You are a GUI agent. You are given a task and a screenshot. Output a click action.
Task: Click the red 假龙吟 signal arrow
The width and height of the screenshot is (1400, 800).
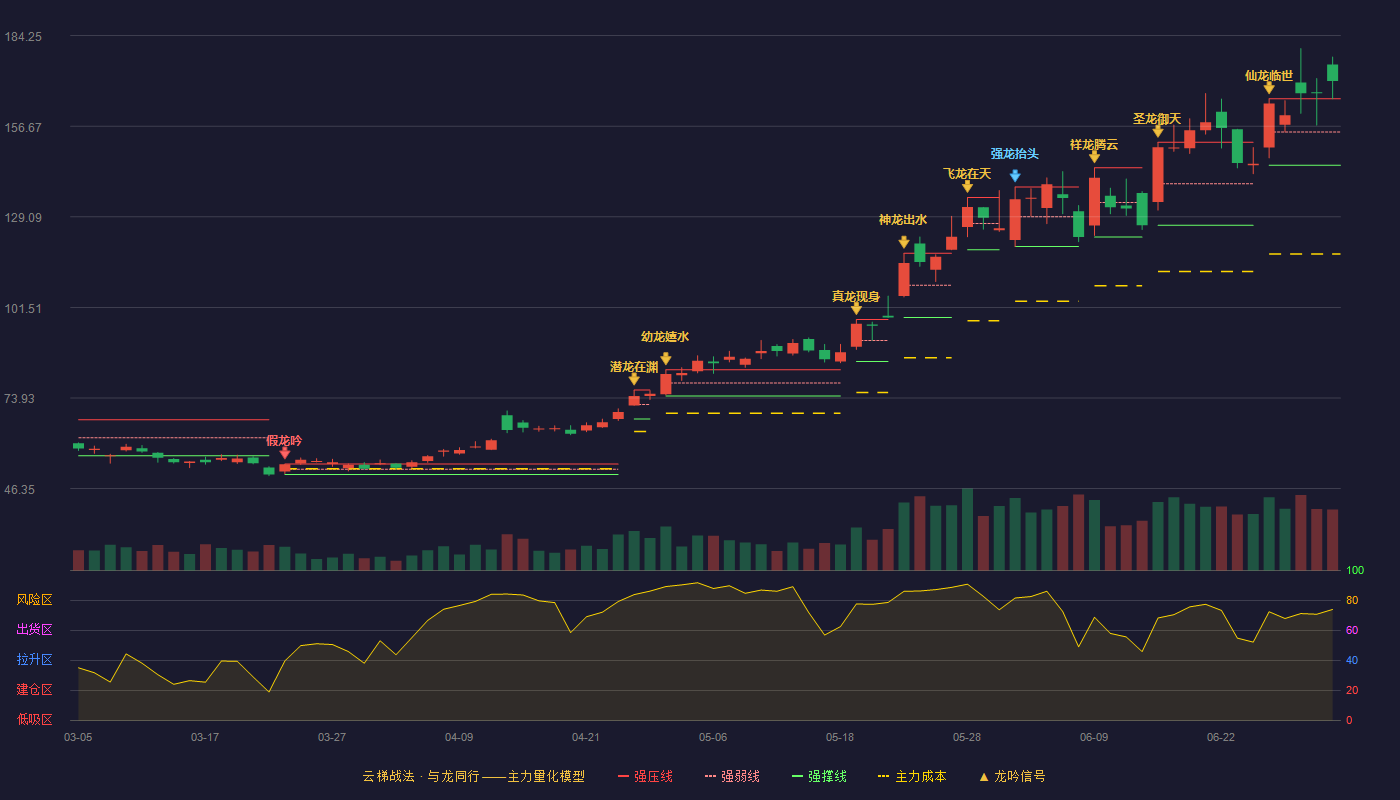tap(285, 453)
